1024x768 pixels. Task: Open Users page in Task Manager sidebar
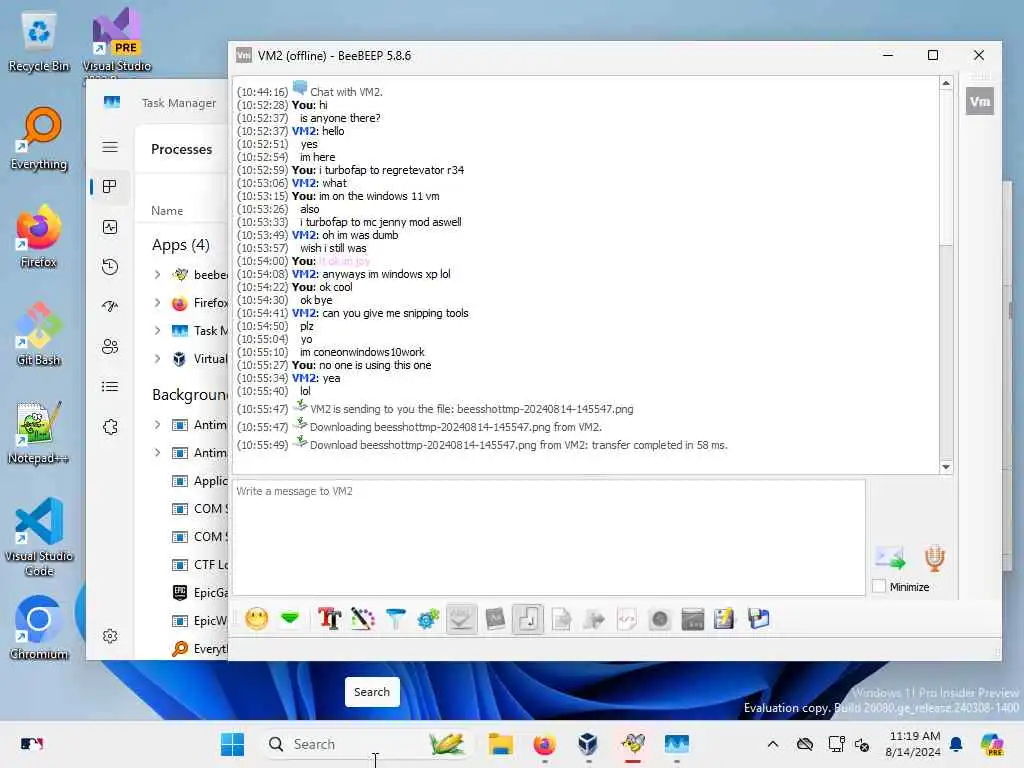(x=110, y=346)
